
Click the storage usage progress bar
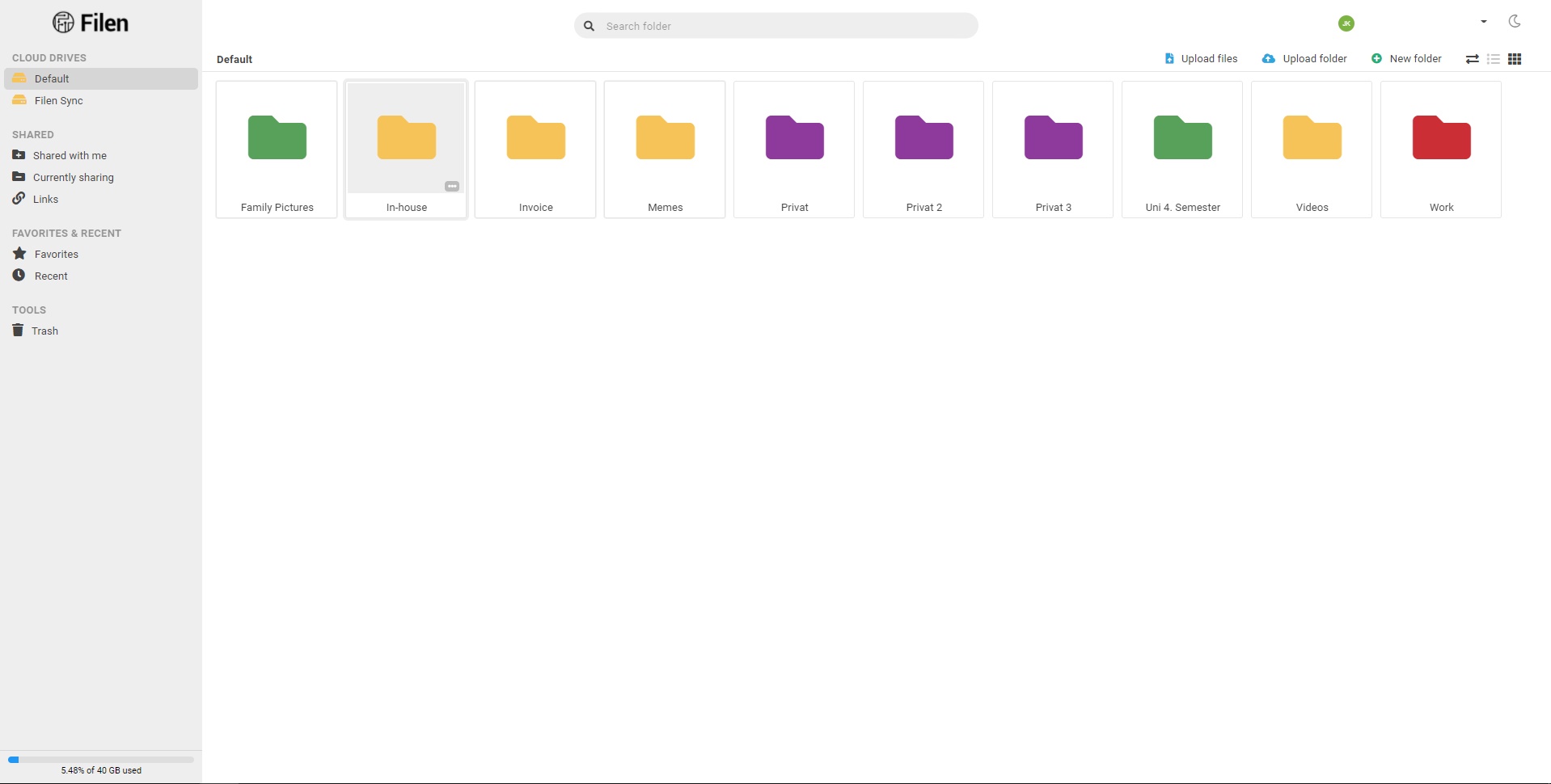(x=100, y=759)
